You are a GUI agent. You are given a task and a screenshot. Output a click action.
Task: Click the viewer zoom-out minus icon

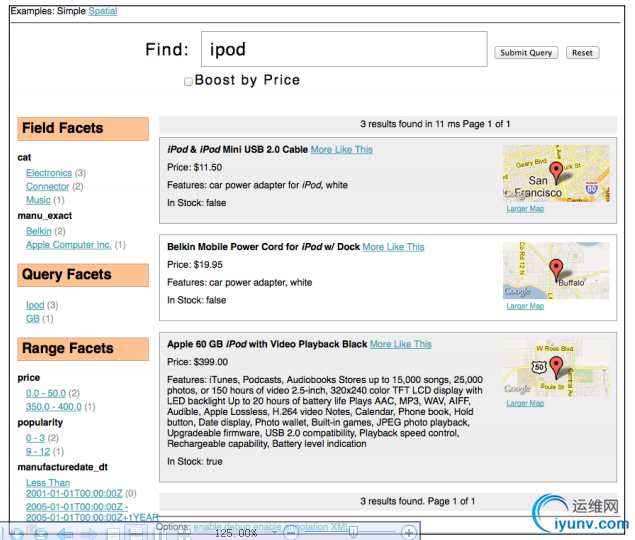(290, 533)
